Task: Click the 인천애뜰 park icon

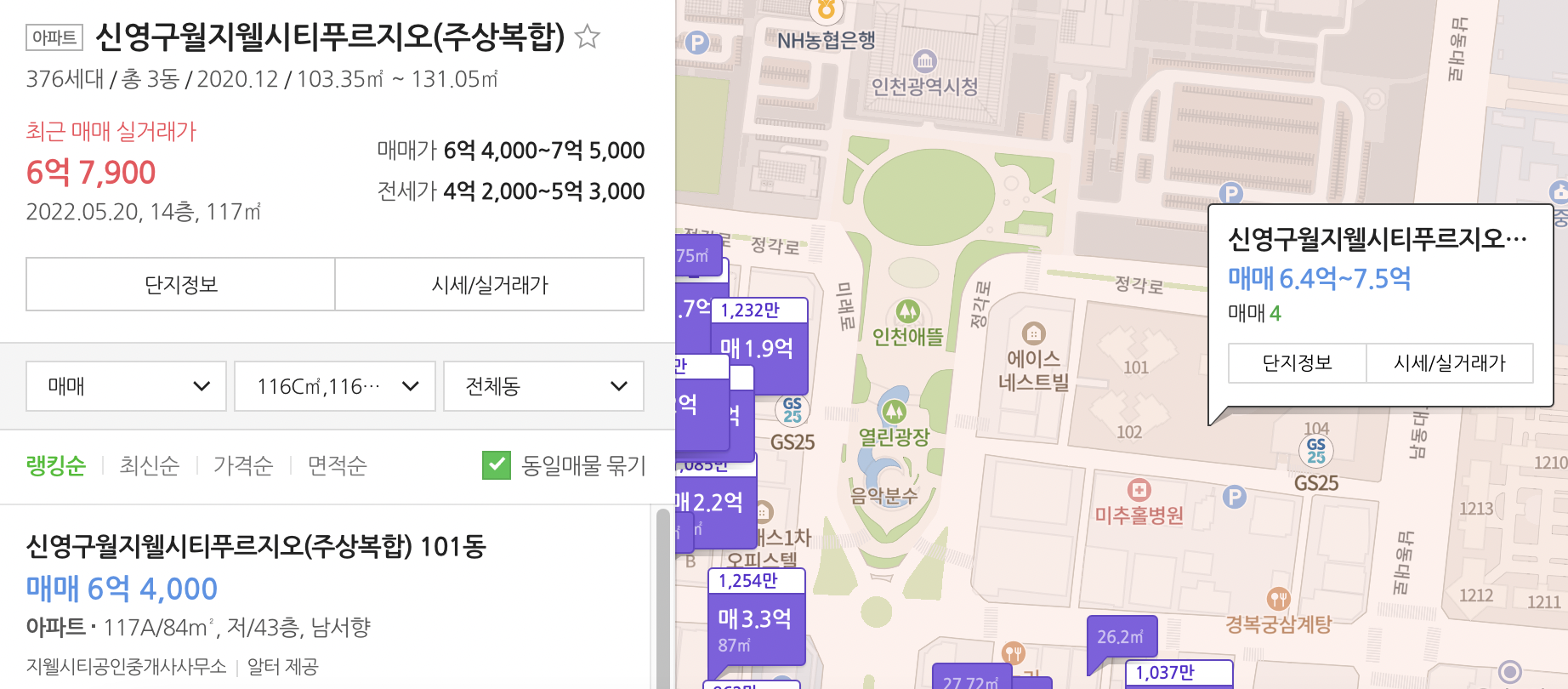Action: point(908,311)
